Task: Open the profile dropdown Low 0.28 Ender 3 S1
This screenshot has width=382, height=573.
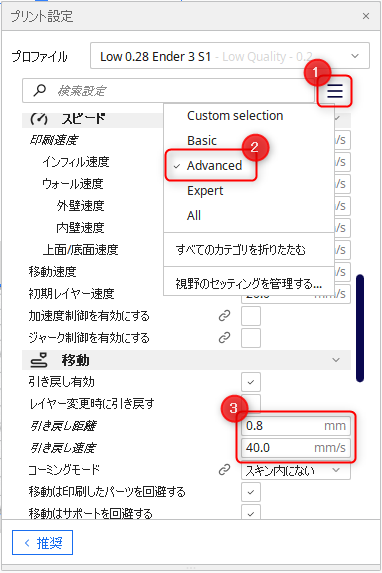Action: pos(230,56)
